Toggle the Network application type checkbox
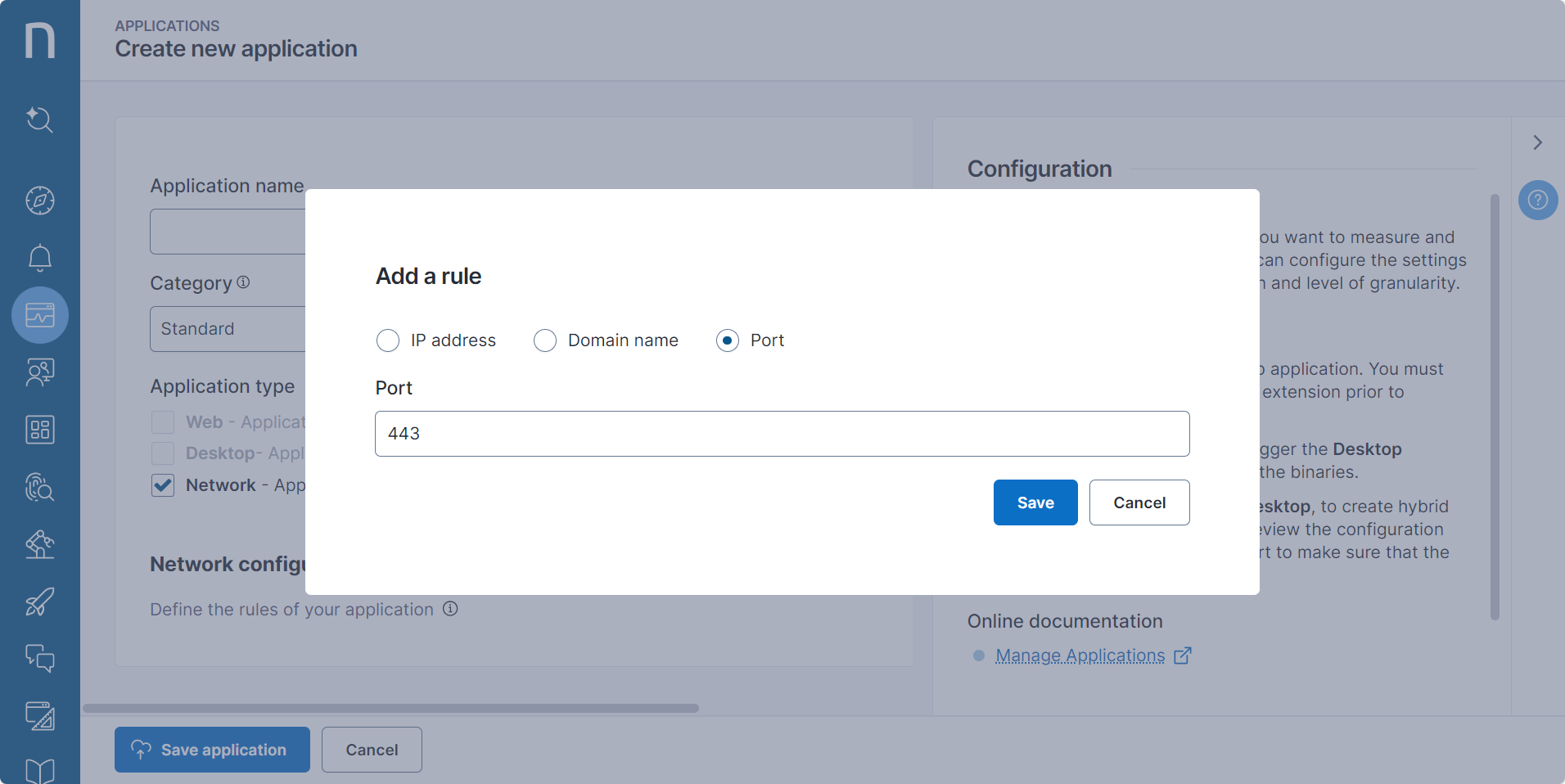 [163, 485]
